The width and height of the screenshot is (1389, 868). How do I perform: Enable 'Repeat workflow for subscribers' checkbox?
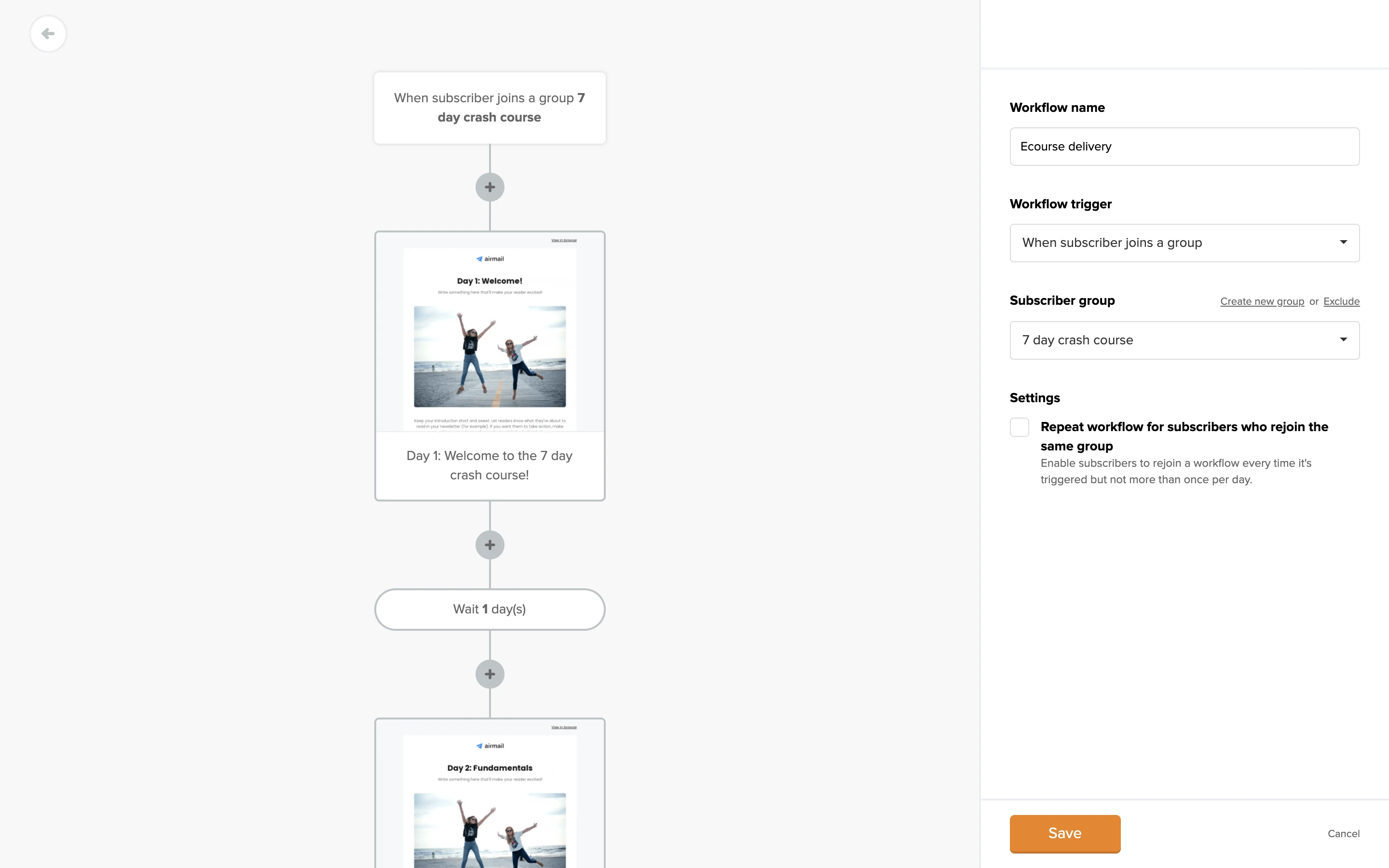(1020, 427)
